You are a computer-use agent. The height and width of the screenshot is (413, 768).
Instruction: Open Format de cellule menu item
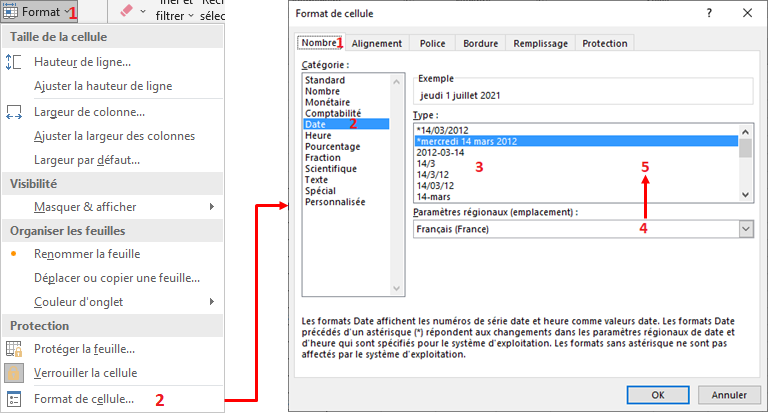(x=113, y=399)
